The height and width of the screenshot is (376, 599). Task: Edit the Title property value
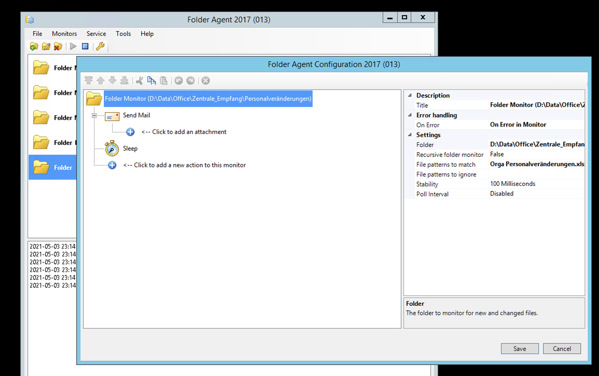coord(537,105)
